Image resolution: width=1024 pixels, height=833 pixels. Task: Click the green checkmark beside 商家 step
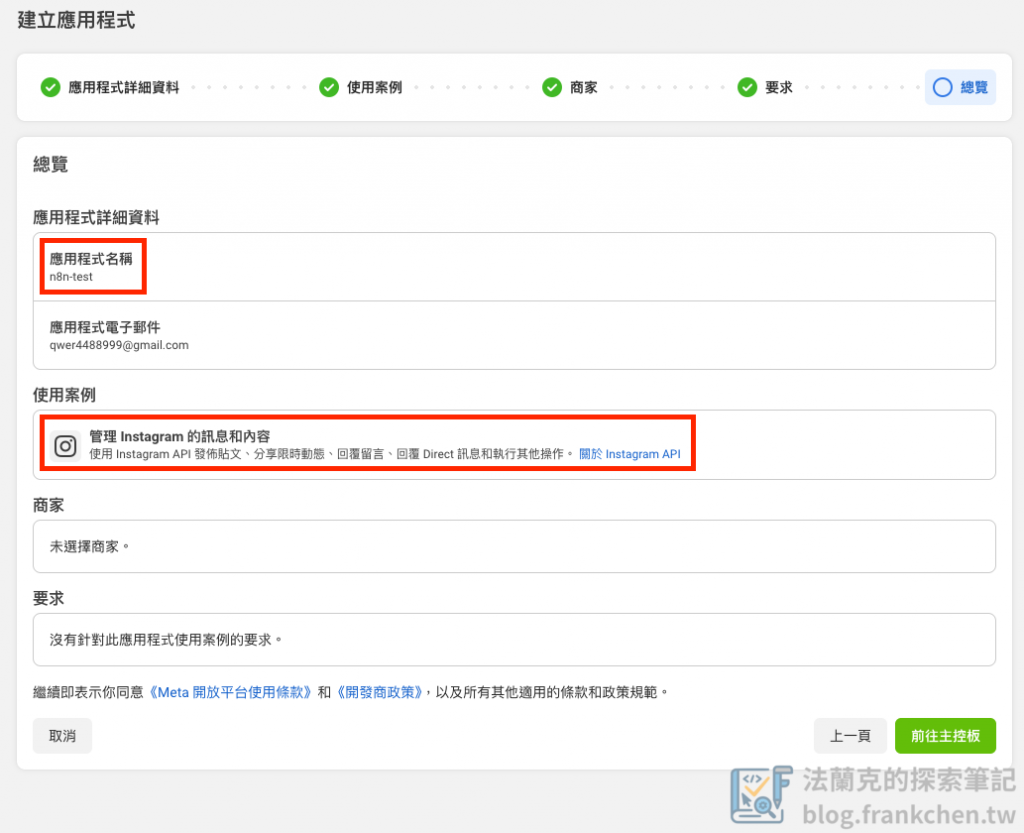pos(552,87)
